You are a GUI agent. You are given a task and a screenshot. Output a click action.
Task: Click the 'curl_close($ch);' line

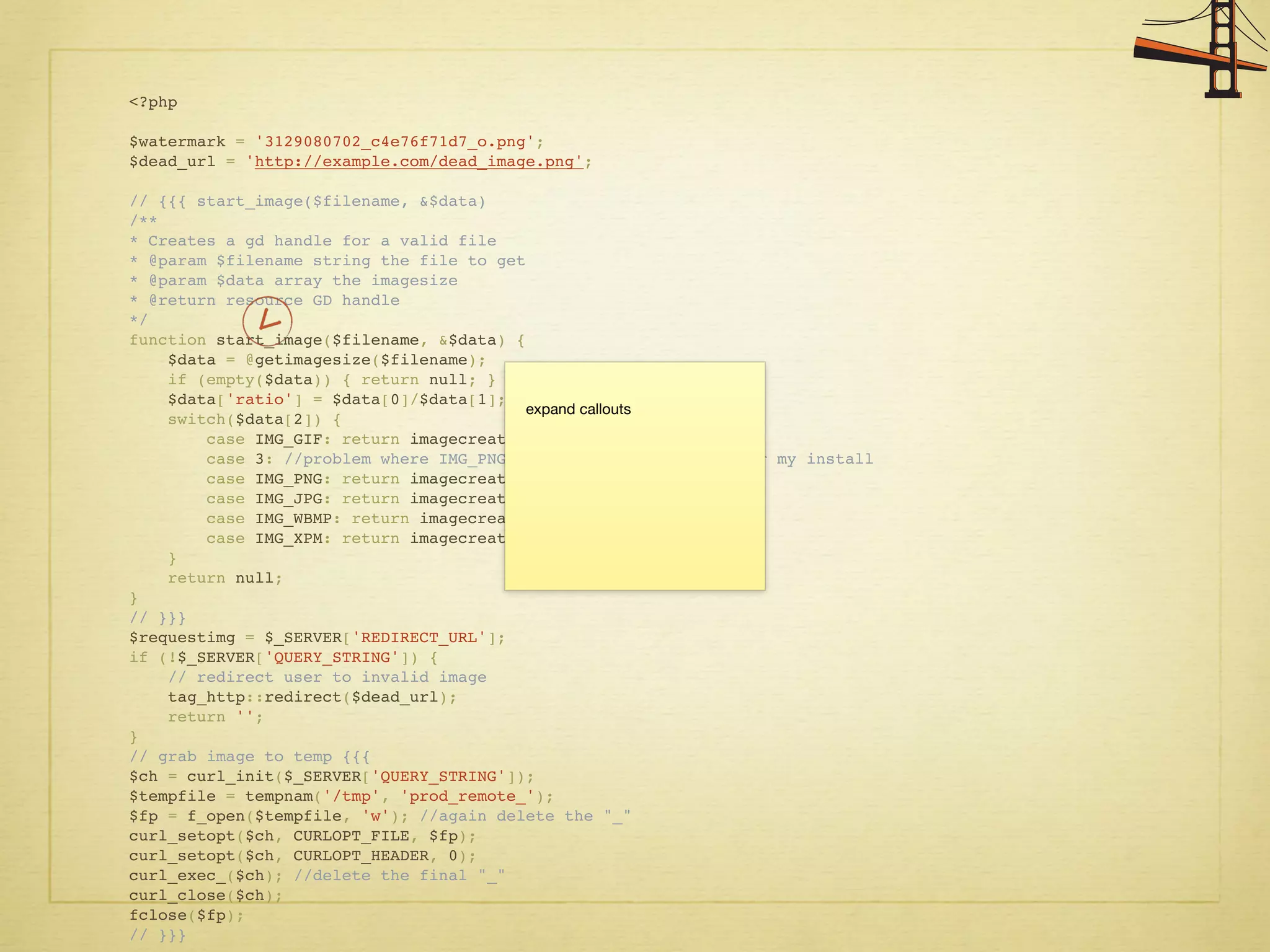point(206,896)
